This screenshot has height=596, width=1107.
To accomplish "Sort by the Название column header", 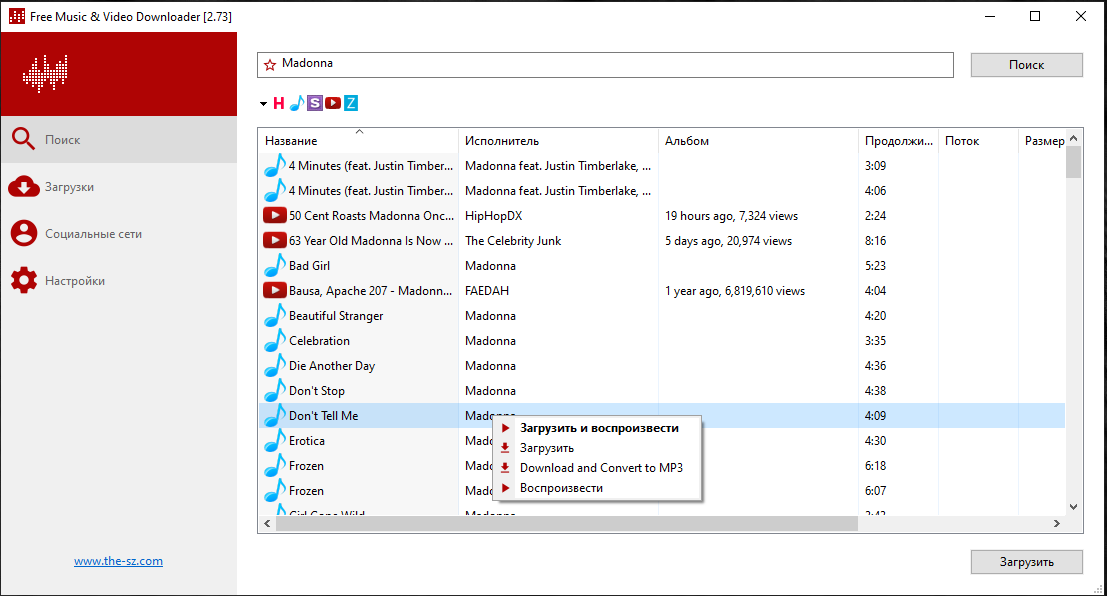I will (x=359, y=141).
